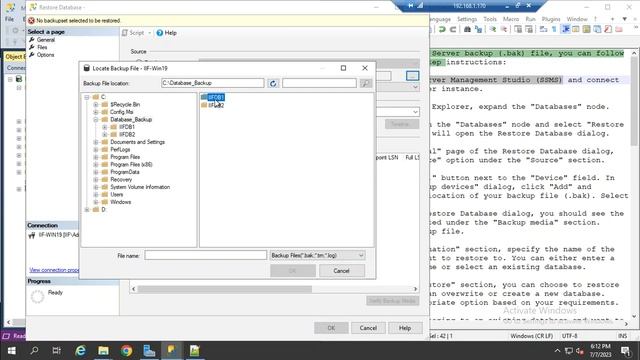This screenshot has width=640, height=360.
Task: Open the Macro menu in Notepad++
Action: [511, 19]
